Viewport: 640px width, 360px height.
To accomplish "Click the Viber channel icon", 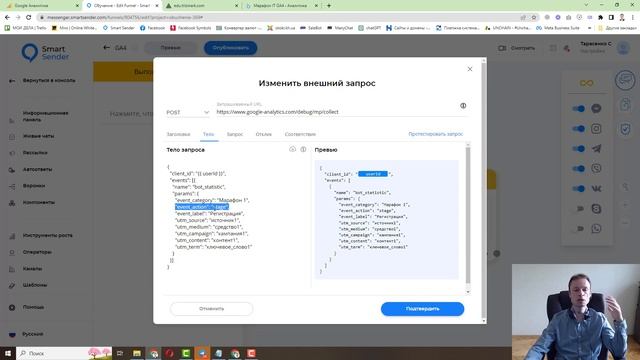I will (596, 169).
